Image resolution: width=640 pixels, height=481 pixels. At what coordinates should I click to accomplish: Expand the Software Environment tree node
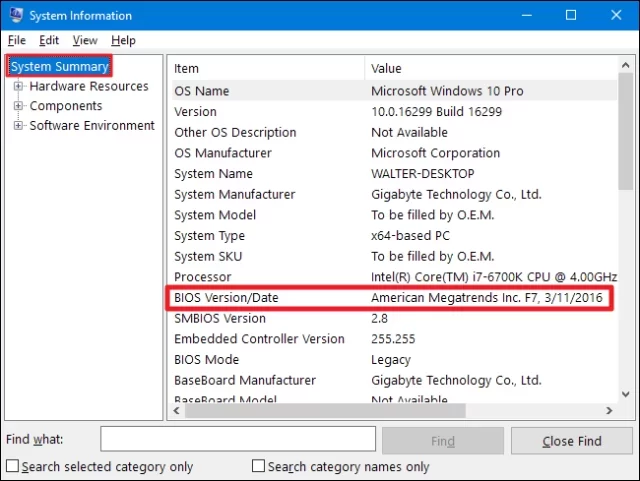point(18,126)
